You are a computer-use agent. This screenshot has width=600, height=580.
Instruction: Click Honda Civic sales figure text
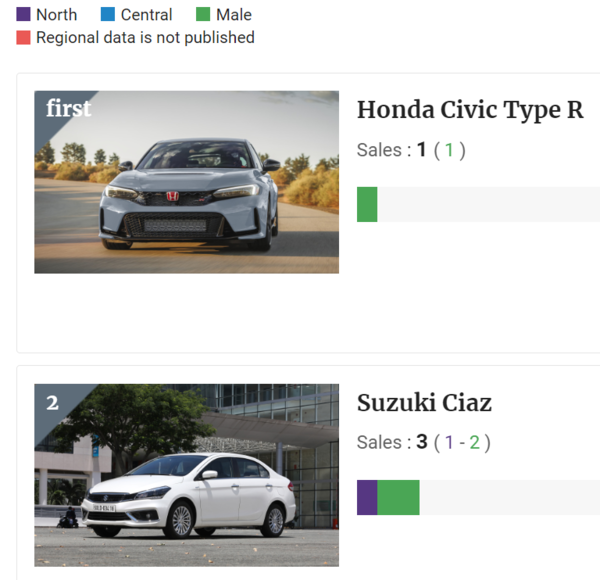pyautogui.click(x=411, y=150)
